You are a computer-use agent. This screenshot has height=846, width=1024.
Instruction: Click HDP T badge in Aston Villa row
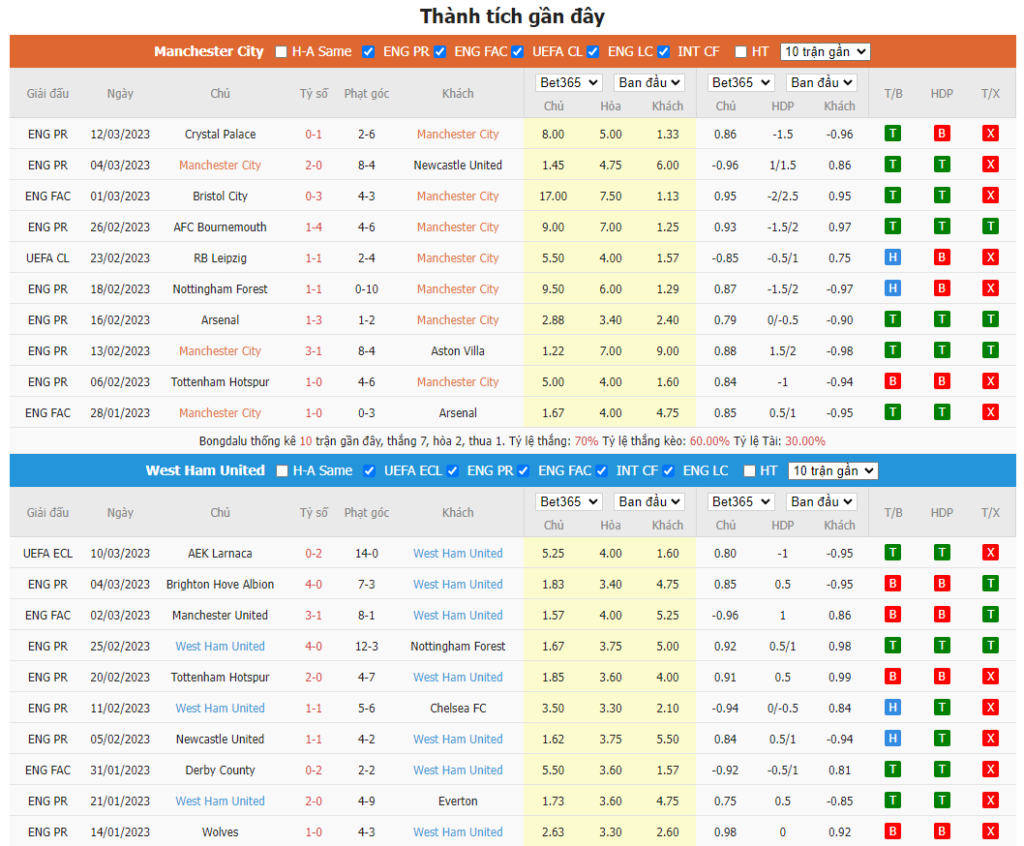click(941, 350)
